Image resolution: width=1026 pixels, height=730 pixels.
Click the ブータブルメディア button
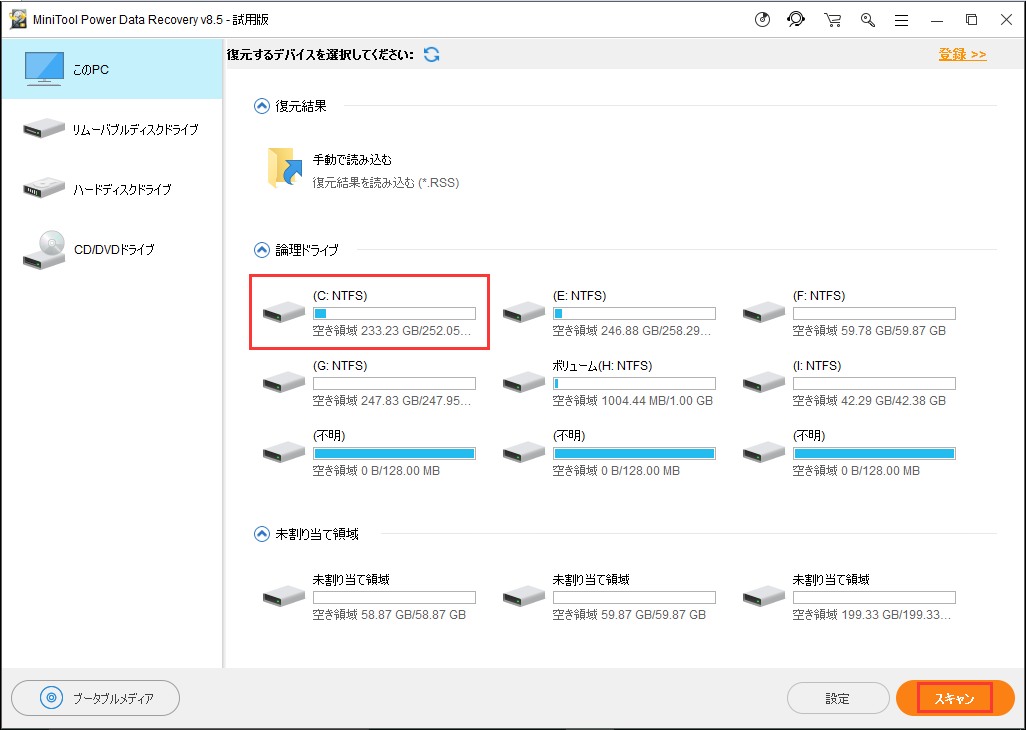point(95,698)
